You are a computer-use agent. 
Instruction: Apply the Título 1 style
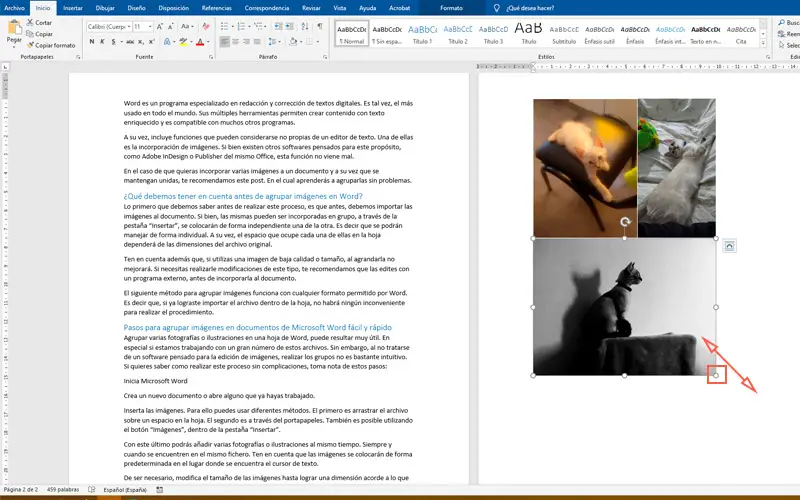pos(422,34)
